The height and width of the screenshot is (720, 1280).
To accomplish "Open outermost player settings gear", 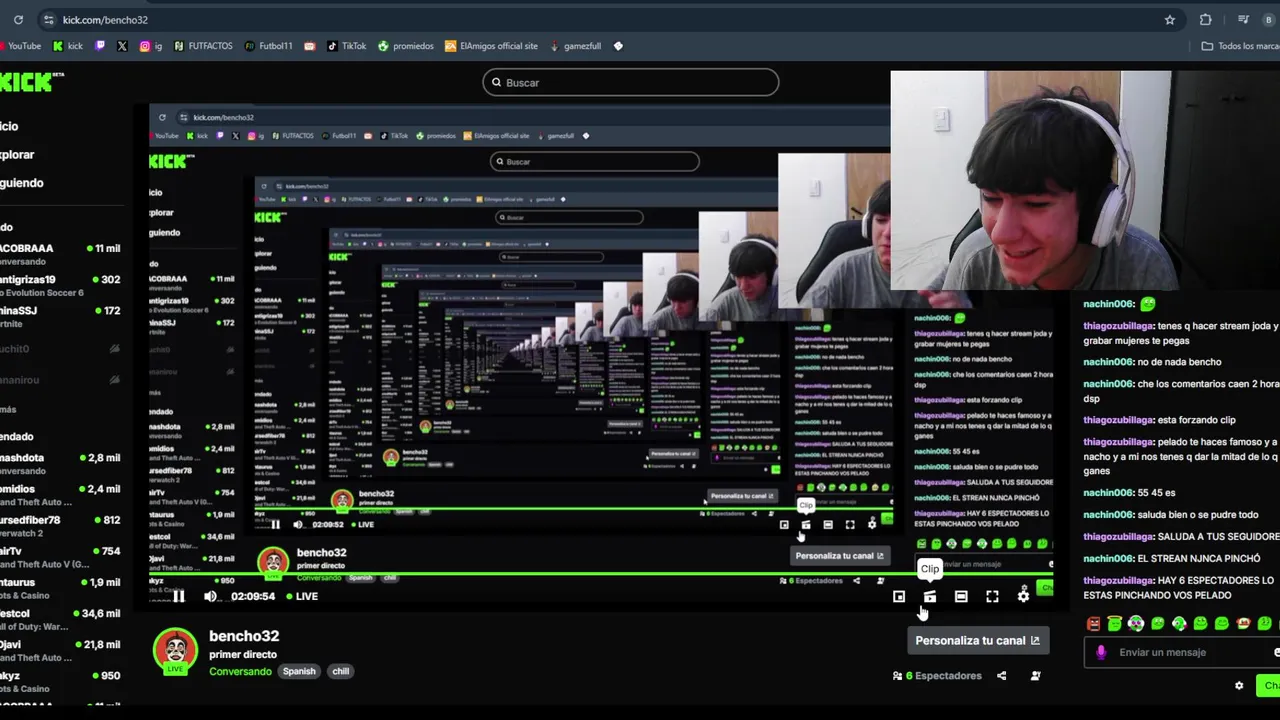I will pos(1023,597).
